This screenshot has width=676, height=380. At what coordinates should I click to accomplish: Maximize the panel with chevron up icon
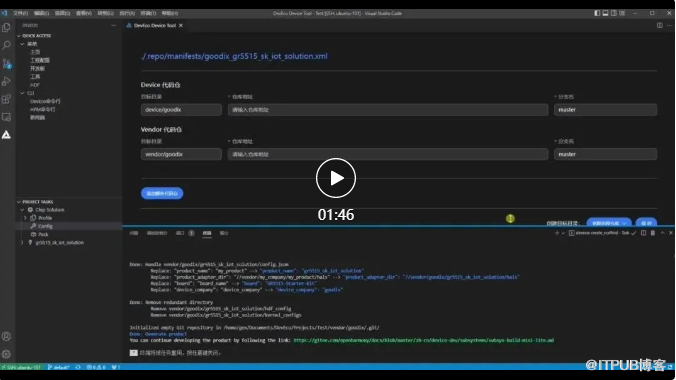pyautogui.click(x=662, y=233)
